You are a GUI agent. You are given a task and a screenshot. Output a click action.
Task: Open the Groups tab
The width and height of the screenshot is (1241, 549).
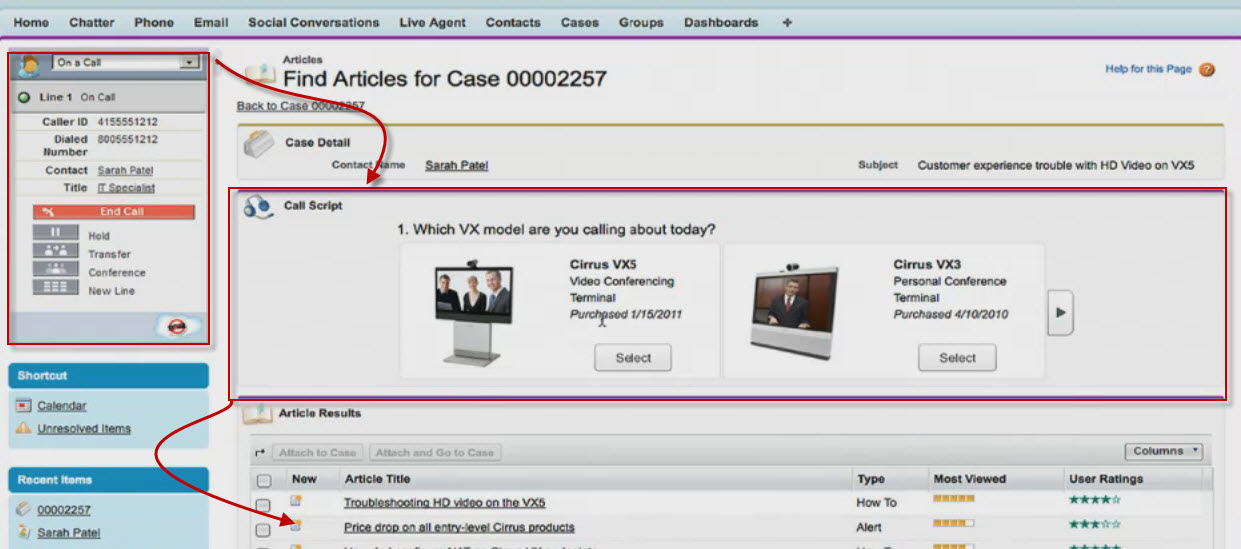click(641, 22)
